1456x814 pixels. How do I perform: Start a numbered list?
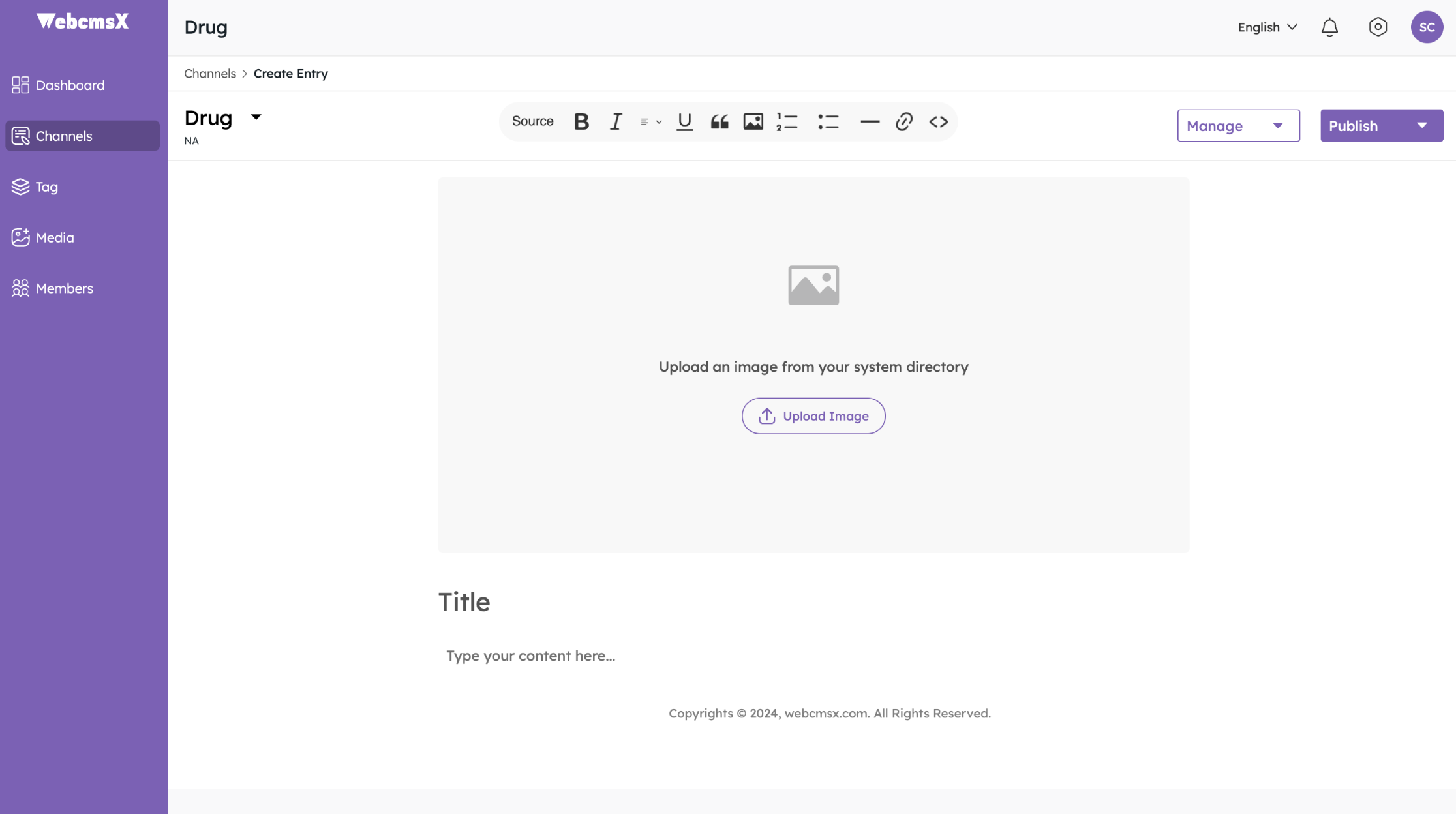(x=787, y=122)
